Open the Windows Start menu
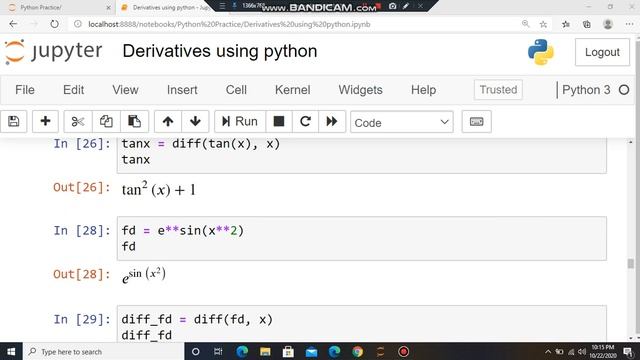This screenshot has height=360, width=640. (11, 351)
